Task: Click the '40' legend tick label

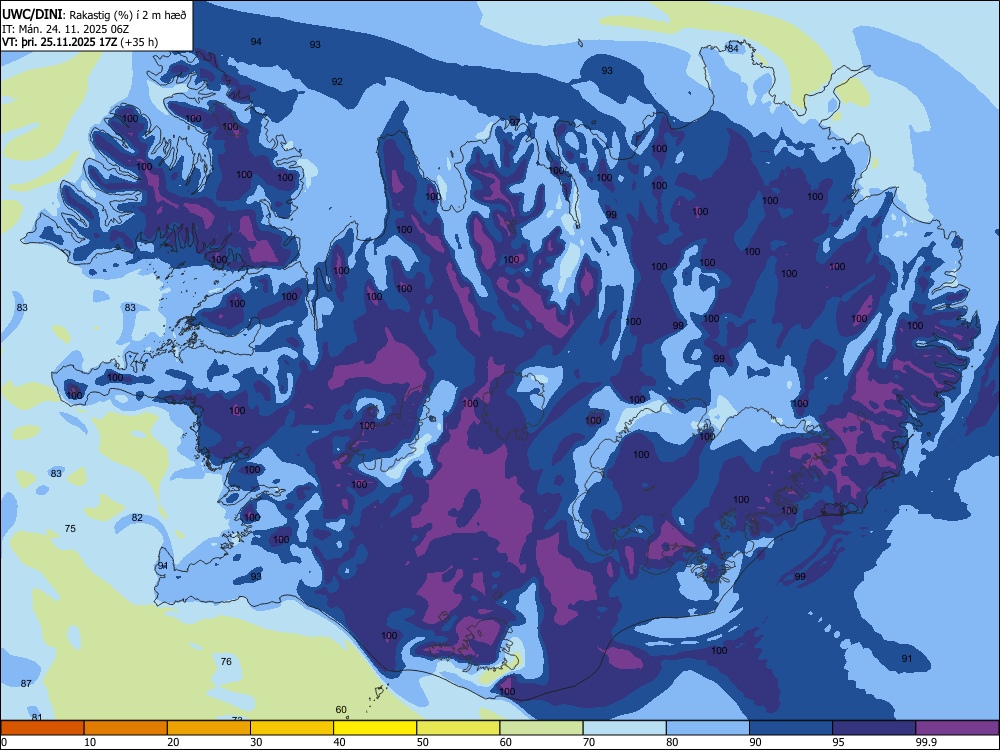Action: (339, 742)
